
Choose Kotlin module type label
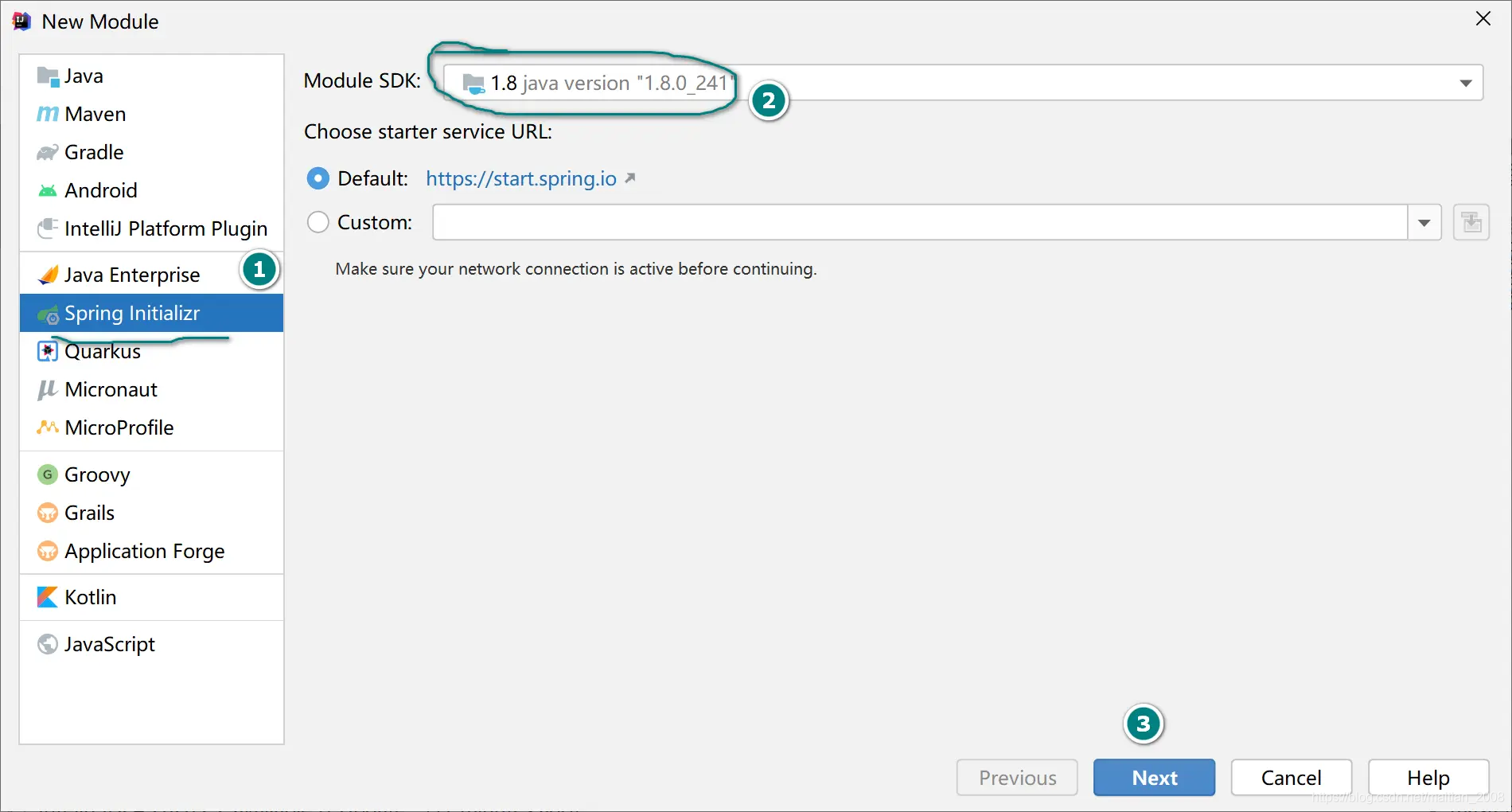(x=91, y=597)
